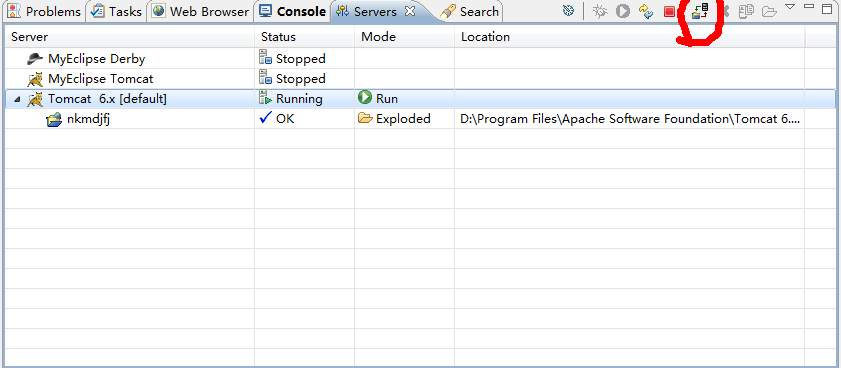The width and height of the screenshot is (841, 368).
Task: Click the Tasks tab checklist icon
Action: pos(98,11)
